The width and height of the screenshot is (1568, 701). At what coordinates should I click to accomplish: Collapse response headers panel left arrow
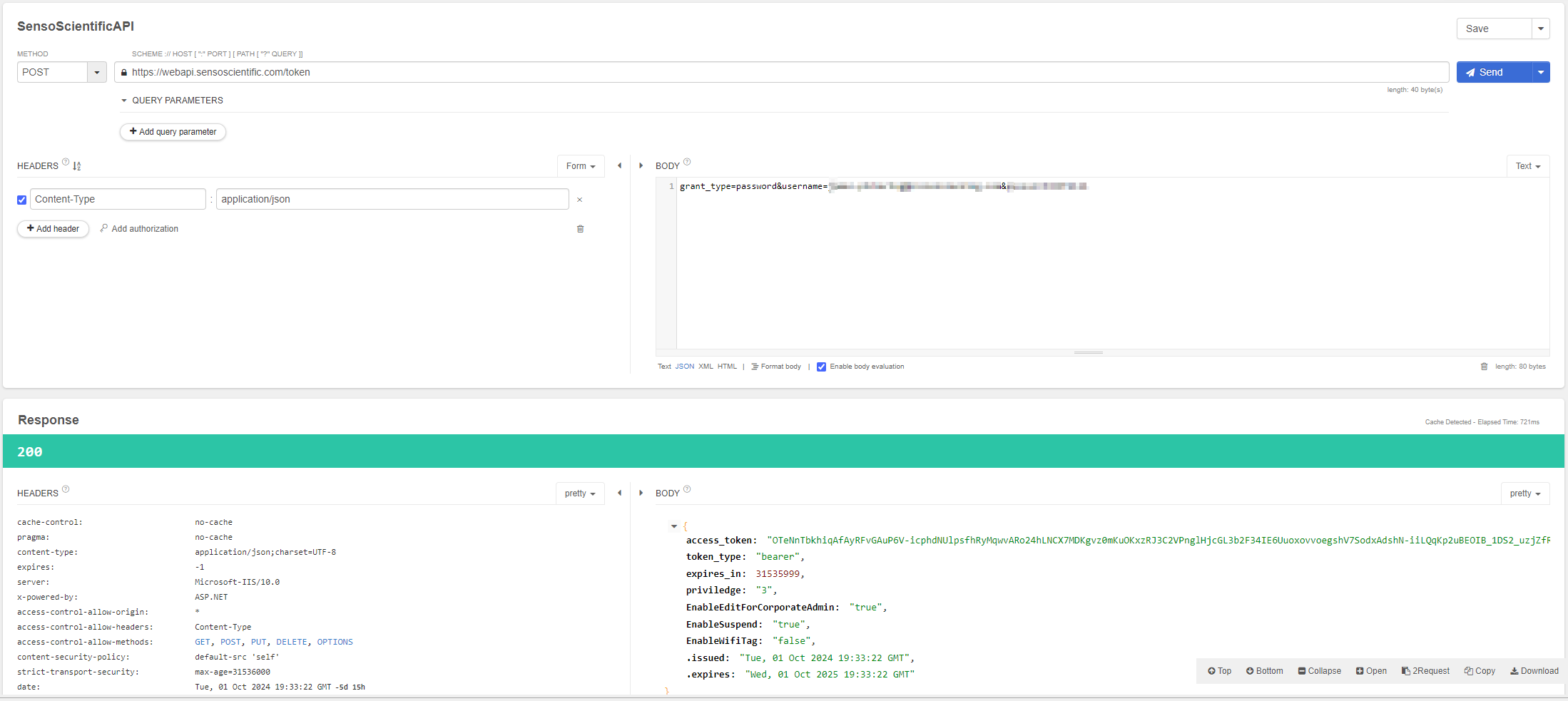[619, 493]
